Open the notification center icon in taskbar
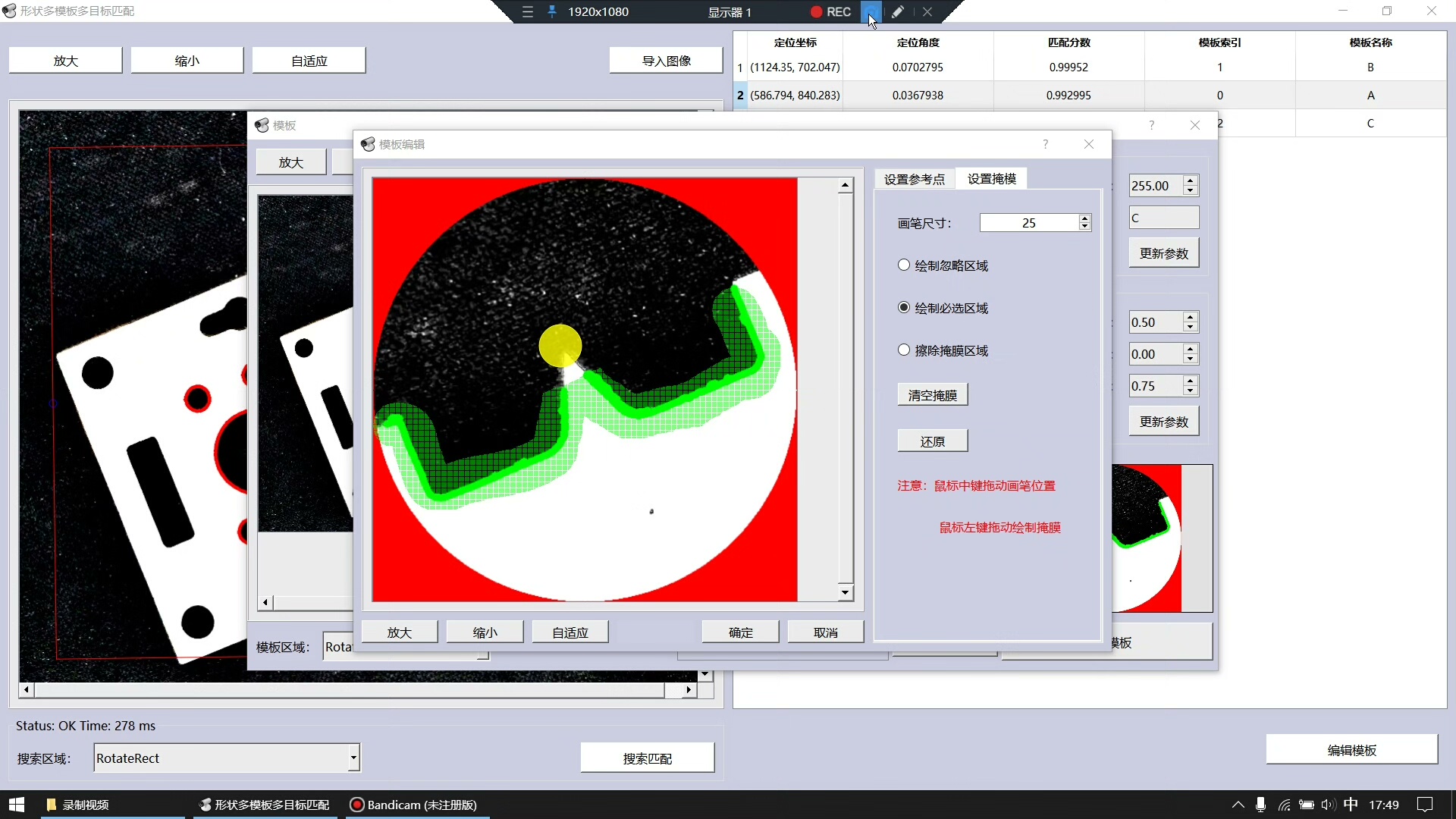The image size is (1456, 819). point(1425,805)
